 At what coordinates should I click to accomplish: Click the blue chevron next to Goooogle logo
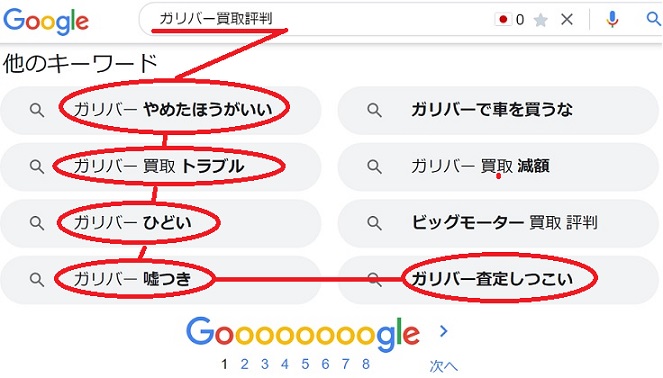click(x=444, y=331)
